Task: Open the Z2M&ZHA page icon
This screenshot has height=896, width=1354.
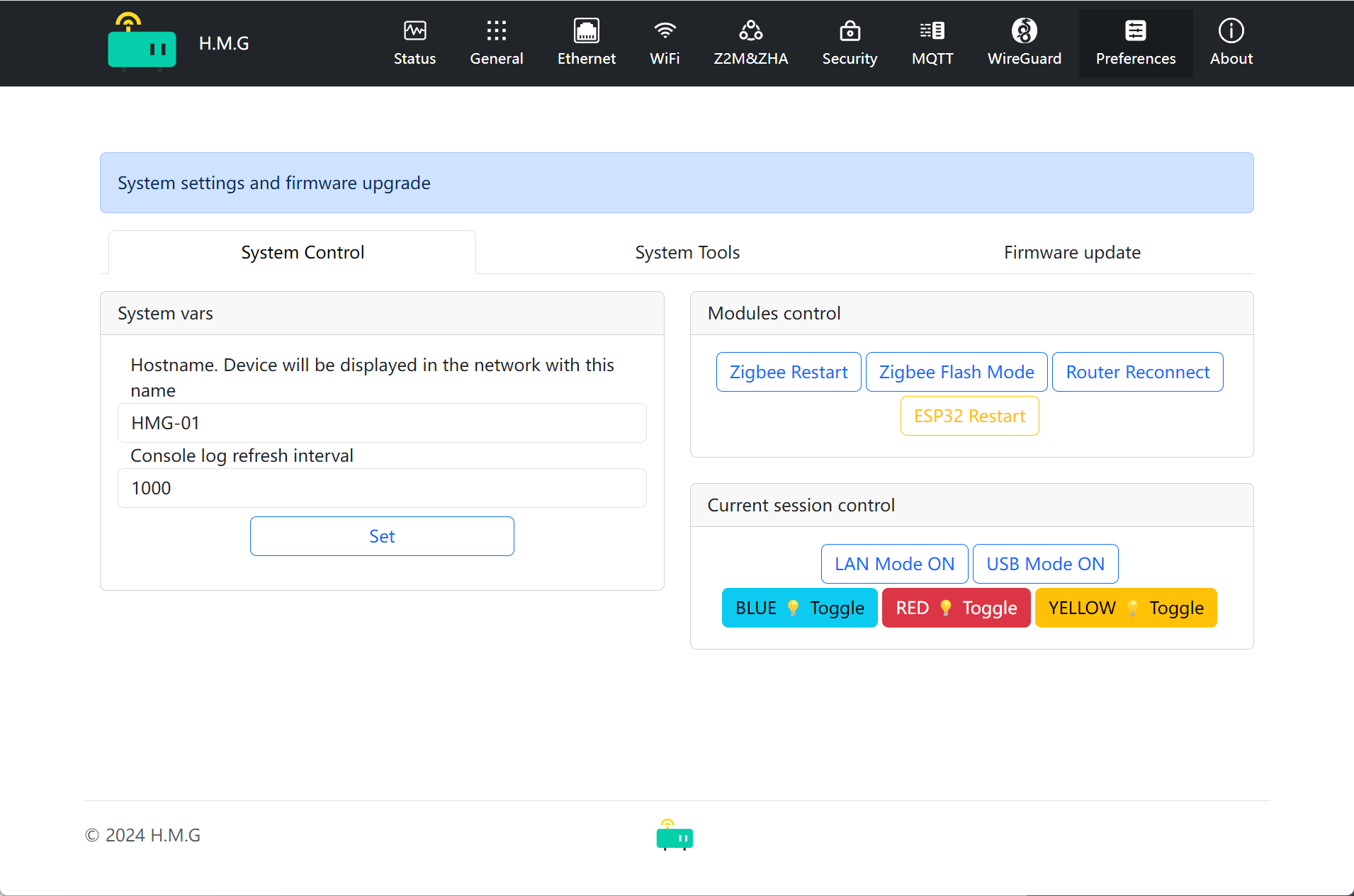Action: pos(750,31)
